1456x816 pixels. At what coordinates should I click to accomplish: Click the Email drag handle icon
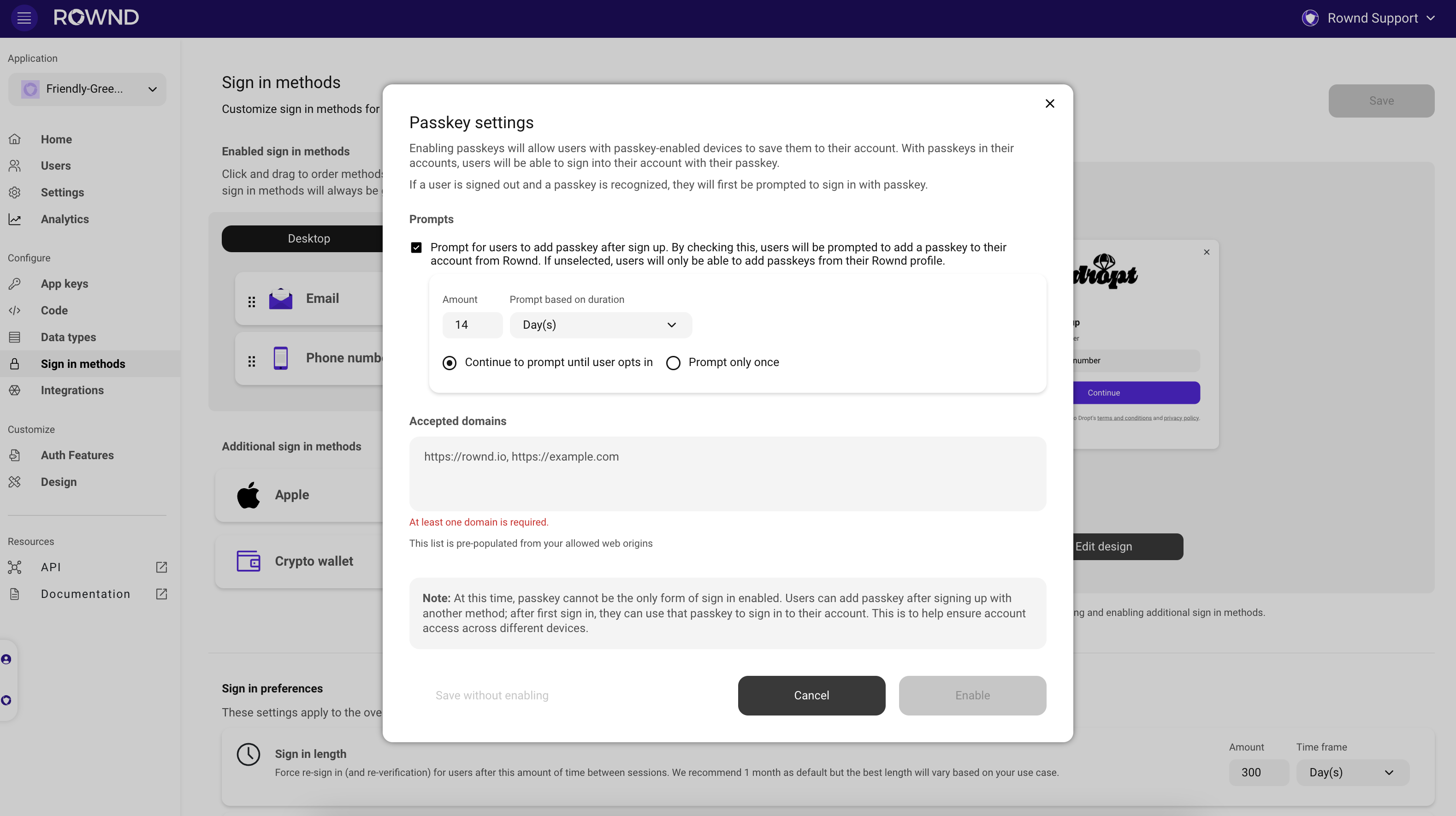(252, 302)
